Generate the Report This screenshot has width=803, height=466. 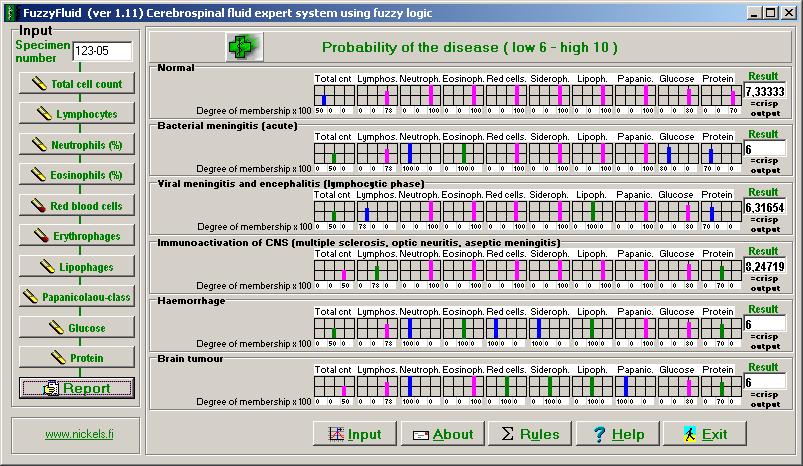[x=77, y=388]
